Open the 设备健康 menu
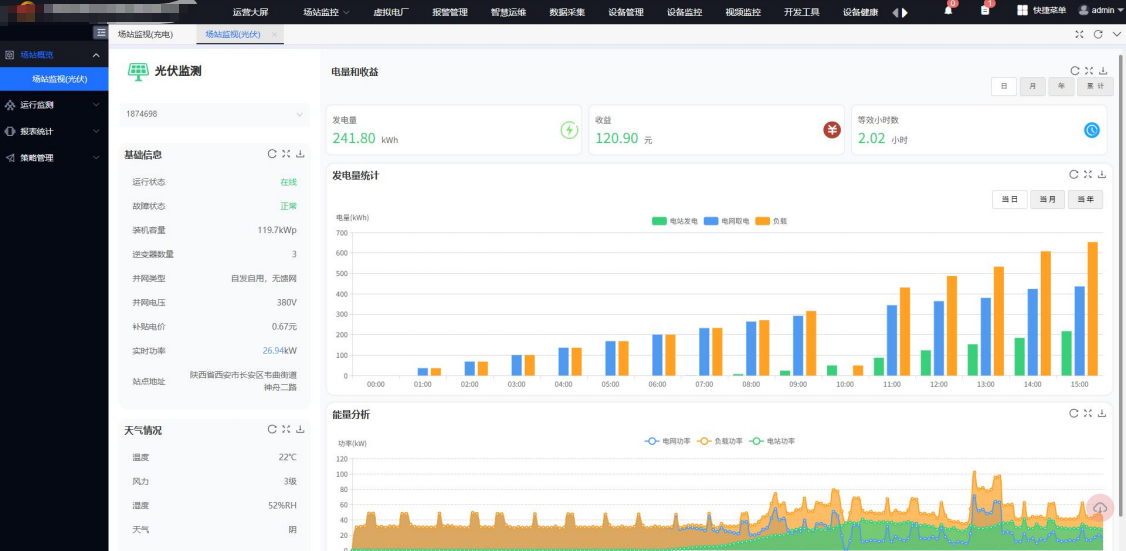The width and height of the screenshot is (1126, 551). click(860, 12)
